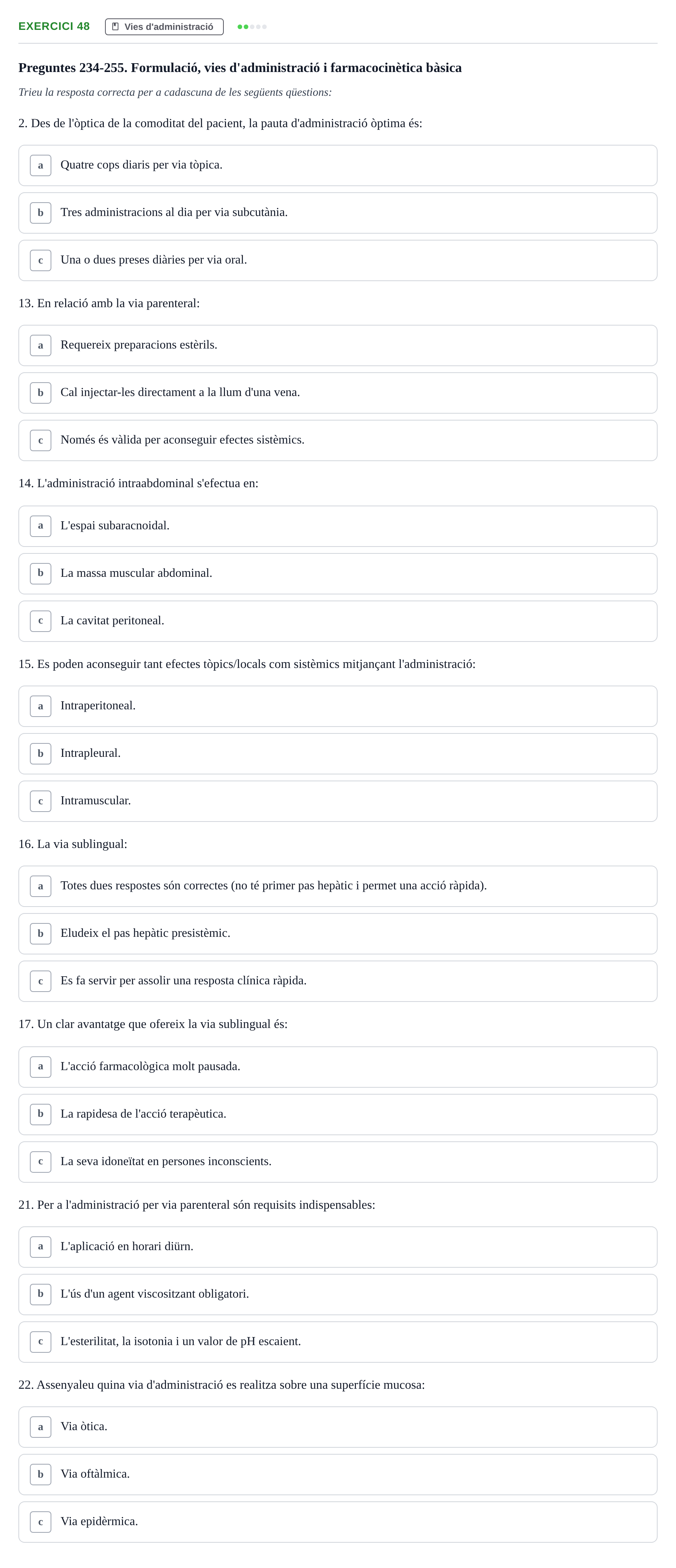
Task: Choose 'Una o dues preses diàries per via oral'
Action: point(338,260)
